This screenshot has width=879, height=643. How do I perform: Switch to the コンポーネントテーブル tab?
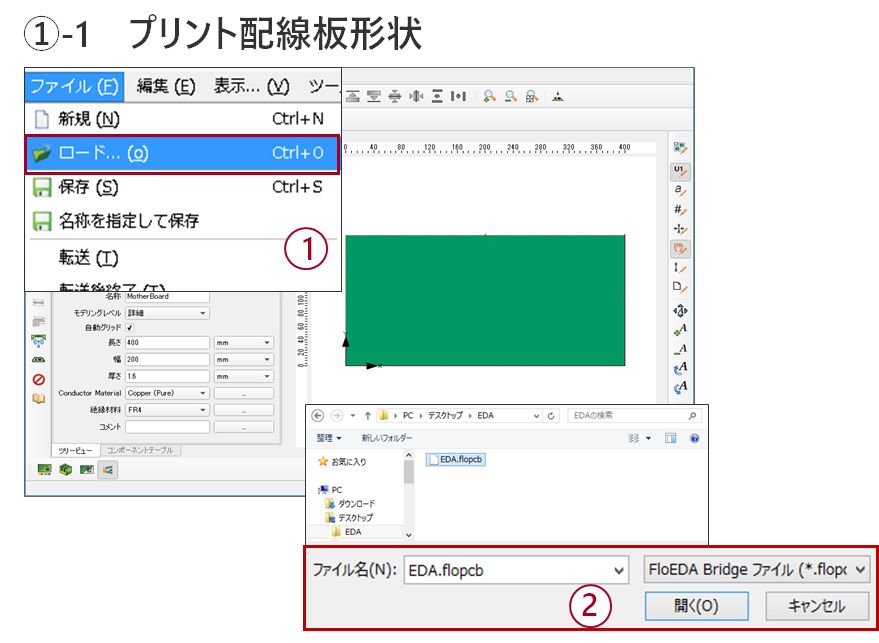[140, 450]
